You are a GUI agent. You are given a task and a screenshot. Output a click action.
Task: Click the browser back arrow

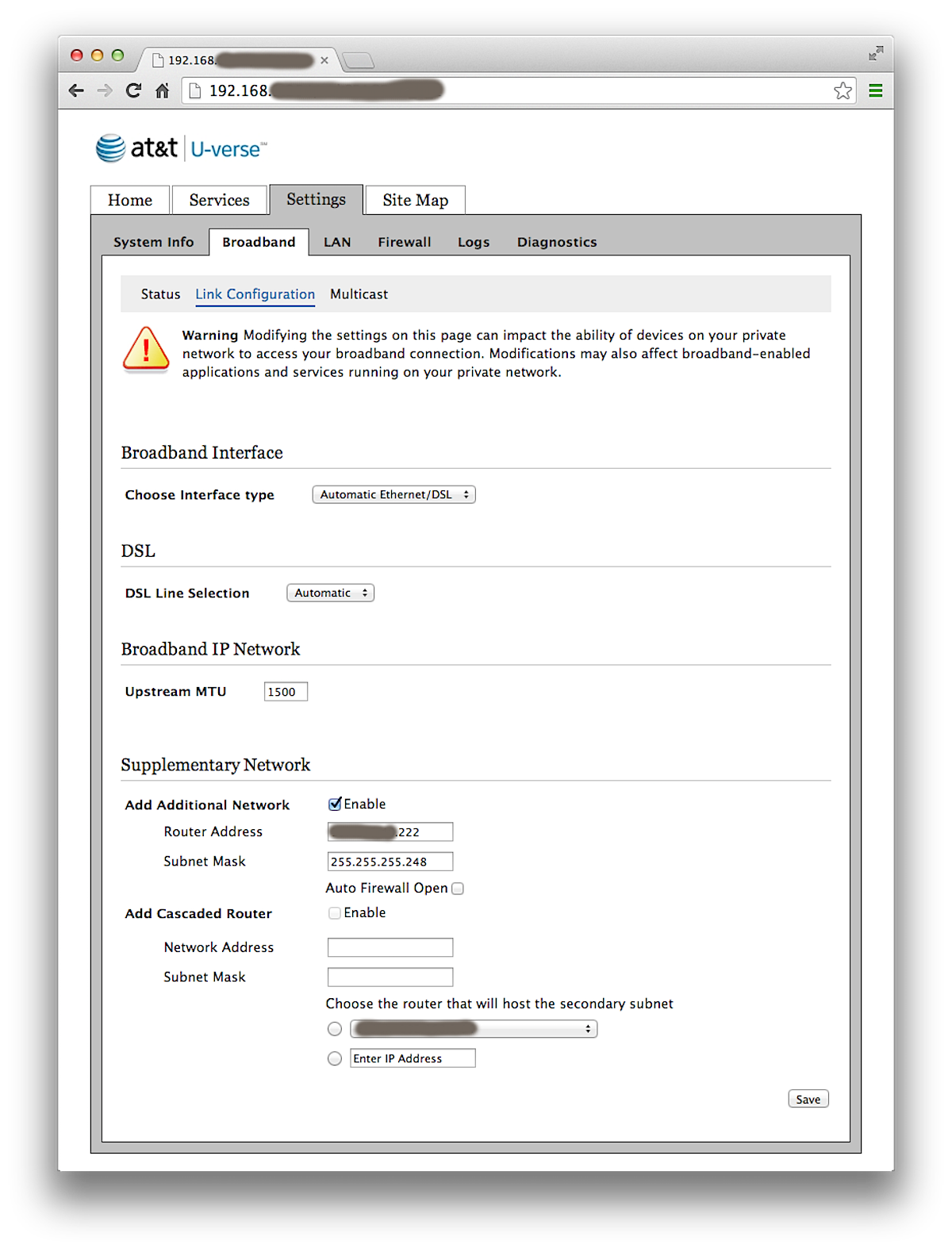coord(76,90)
